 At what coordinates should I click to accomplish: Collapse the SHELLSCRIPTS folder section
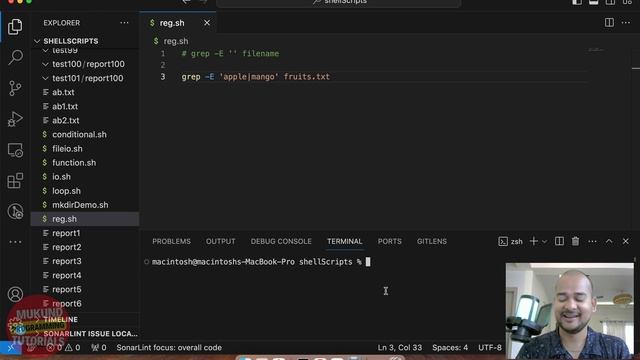(x=85, y=41)
